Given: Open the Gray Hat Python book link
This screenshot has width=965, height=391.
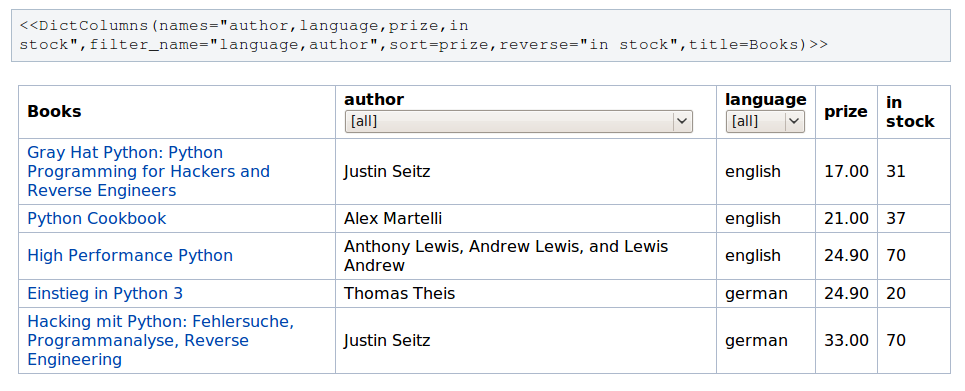Looking at the screenshot, I should [x=148, y=171].
